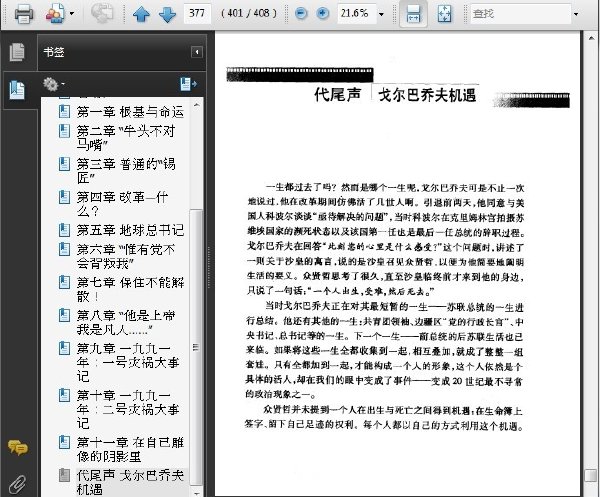Open bookmark 第十一章 在自己雕像的阴影里
Image resolution: width=600 pixels, height=497 pixels.
point(130,449)
